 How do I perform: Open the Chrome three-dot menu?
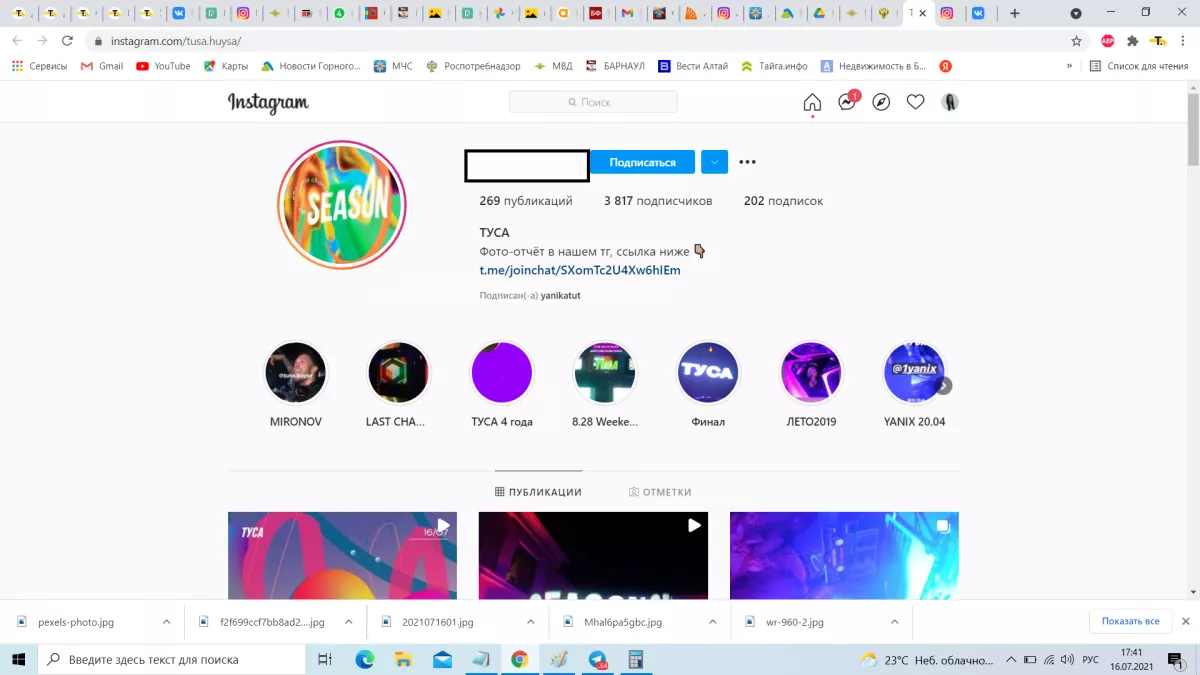[x=1185, y=41]
